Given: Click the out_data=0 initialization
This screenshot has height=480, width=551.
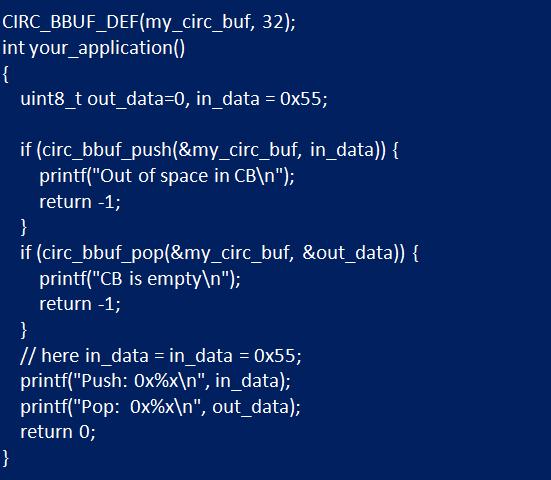Looking at the screenshot, I should point(136,99).
